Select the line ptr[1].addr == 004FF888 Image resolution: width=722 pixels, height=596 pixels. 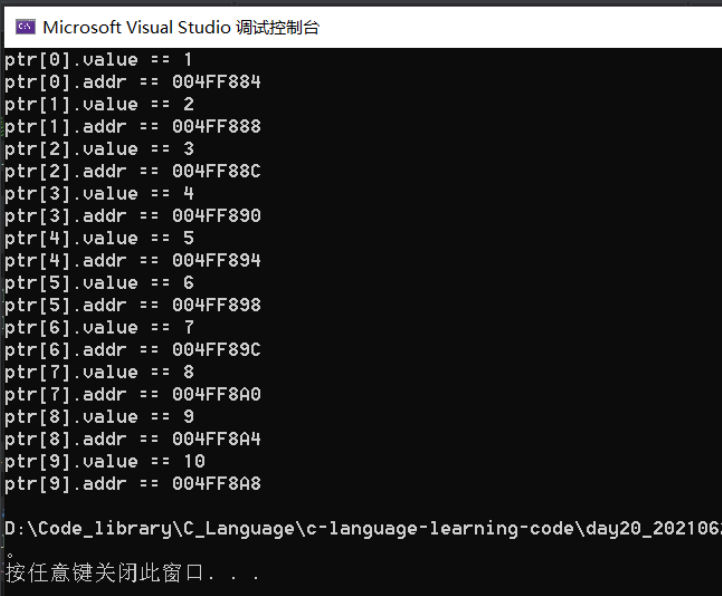(x=133, y=127)
